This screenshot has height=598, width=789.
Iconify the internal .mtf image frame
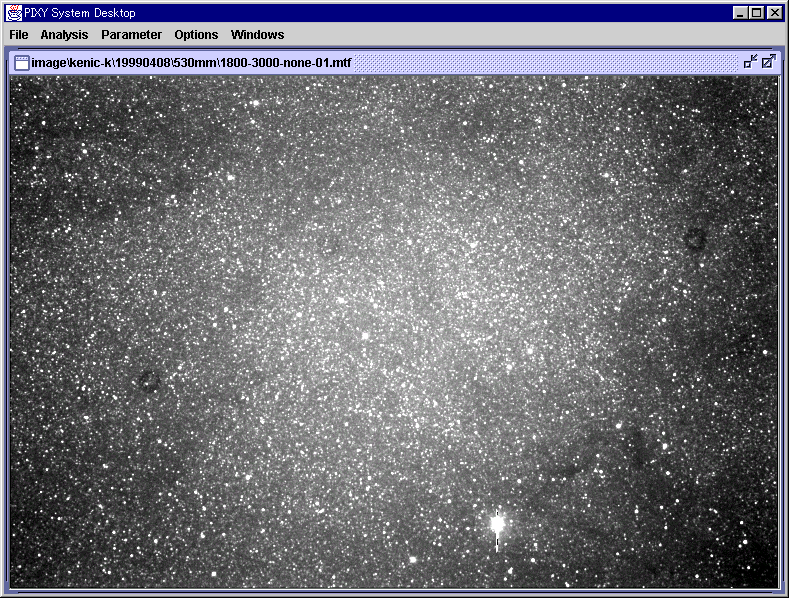point(750,62)
